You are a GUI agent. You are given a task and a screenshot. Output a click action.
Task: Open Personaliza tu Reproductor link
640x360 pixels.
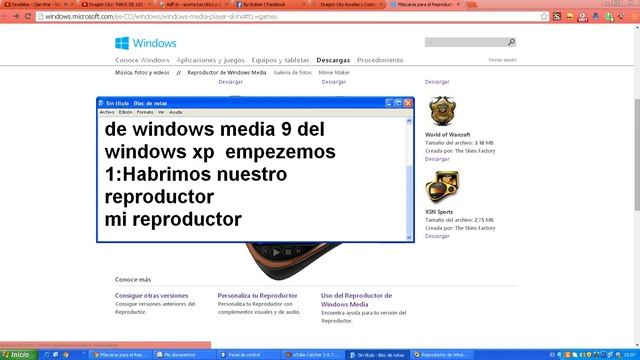(x=258, y=296)
